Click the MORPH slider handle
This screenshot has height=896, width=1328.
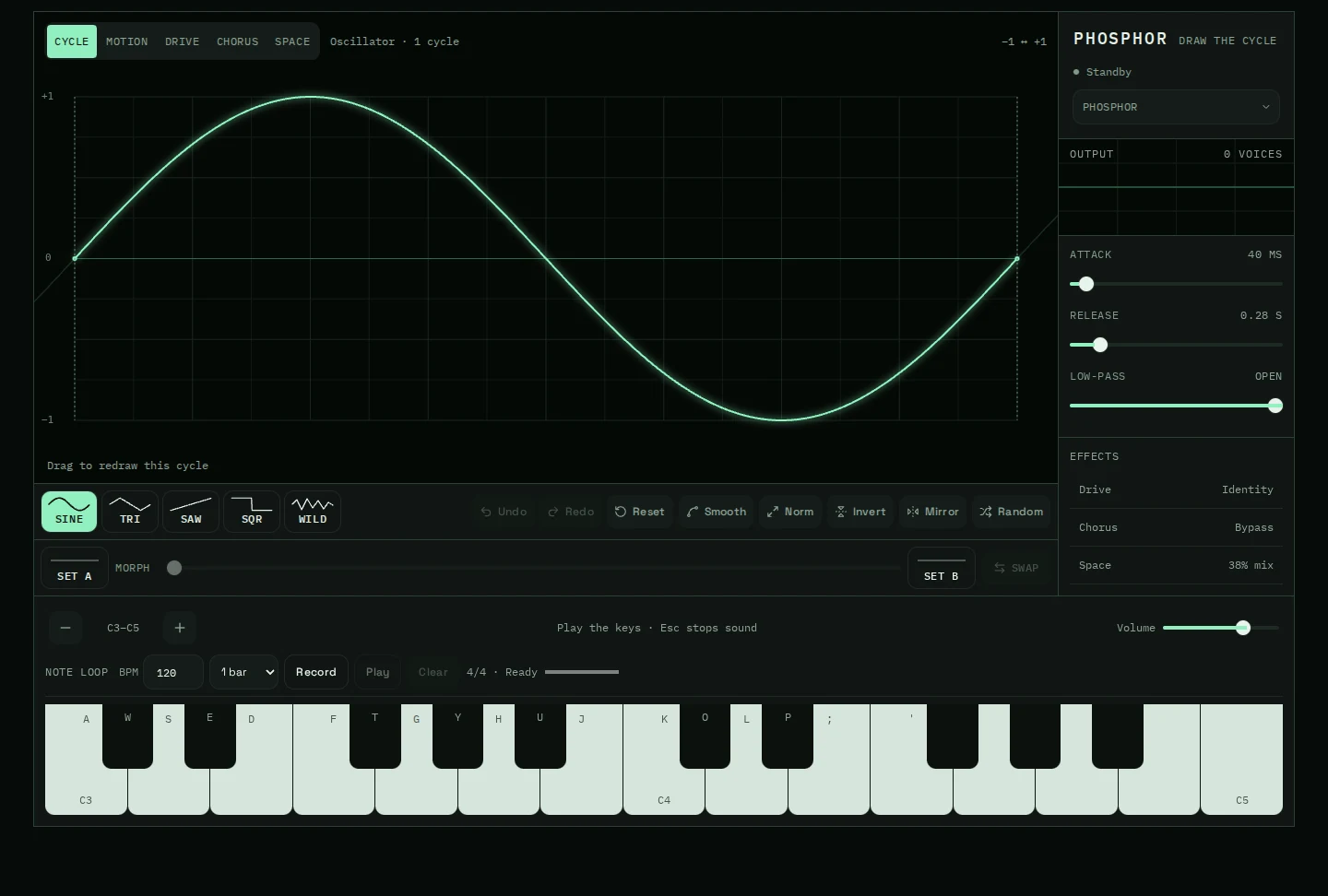coord(174,568)
